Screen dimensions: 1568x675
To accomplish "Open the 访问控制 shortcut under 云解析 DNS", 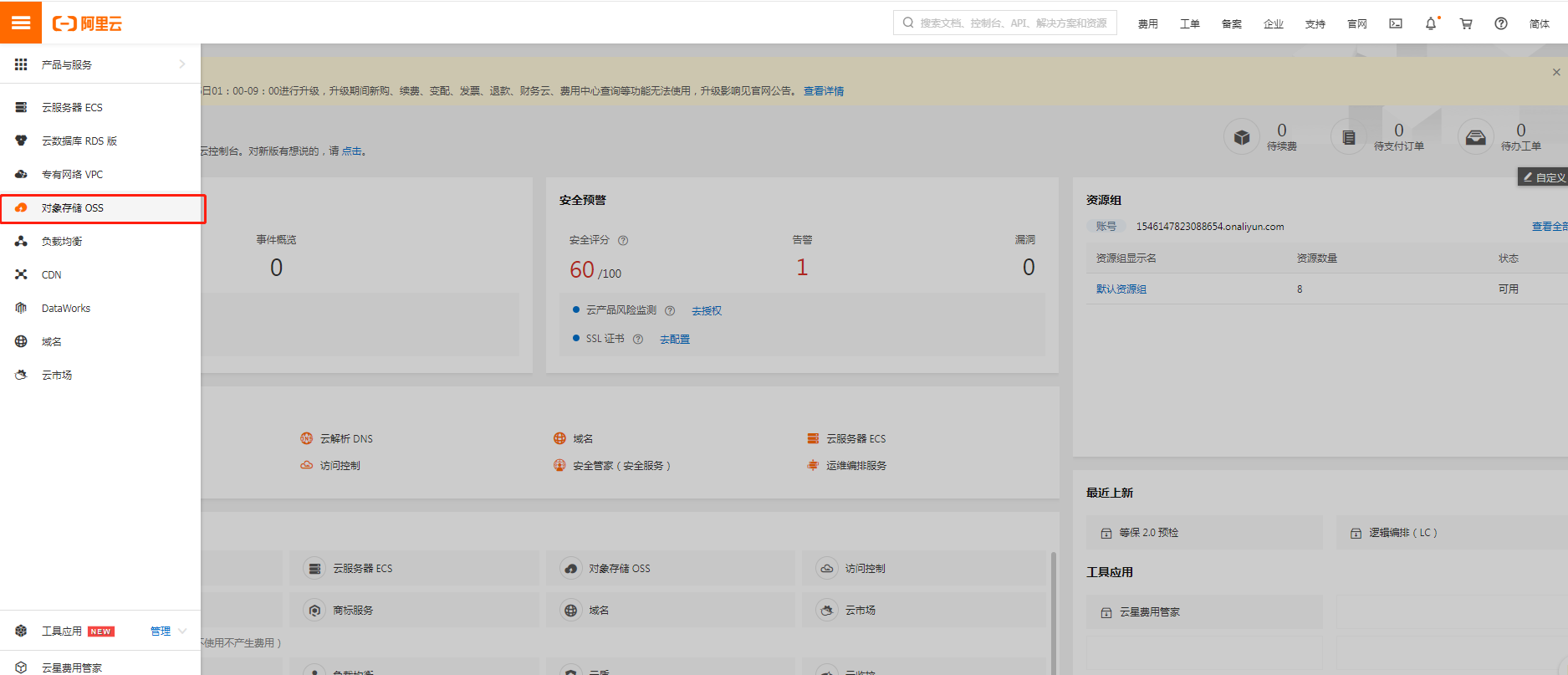I will pyautogui.click(x=330, y=465).
